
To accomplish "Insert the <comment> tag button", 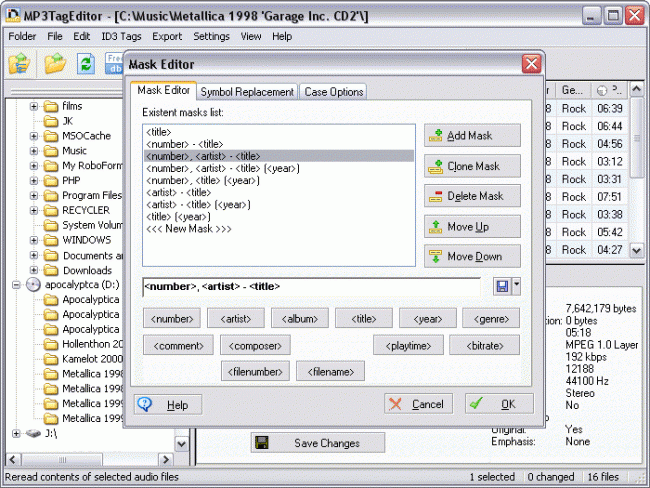I will [x=178, y=345].
